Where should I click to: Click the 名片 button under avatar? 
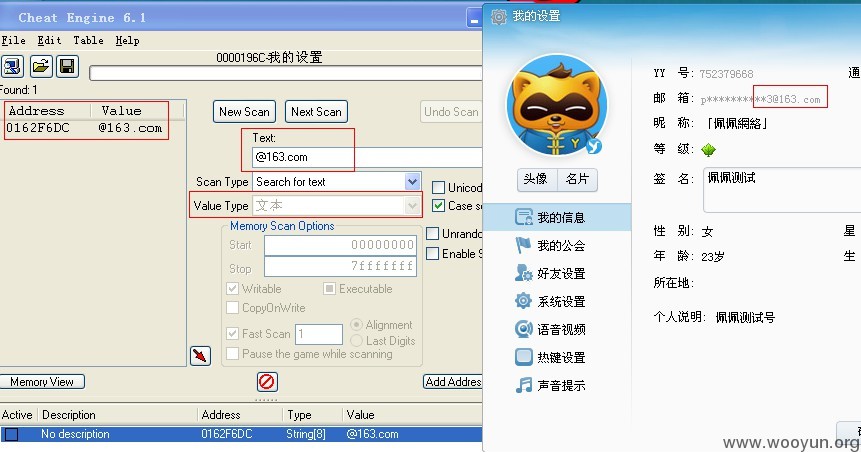[x=577, y=179]
